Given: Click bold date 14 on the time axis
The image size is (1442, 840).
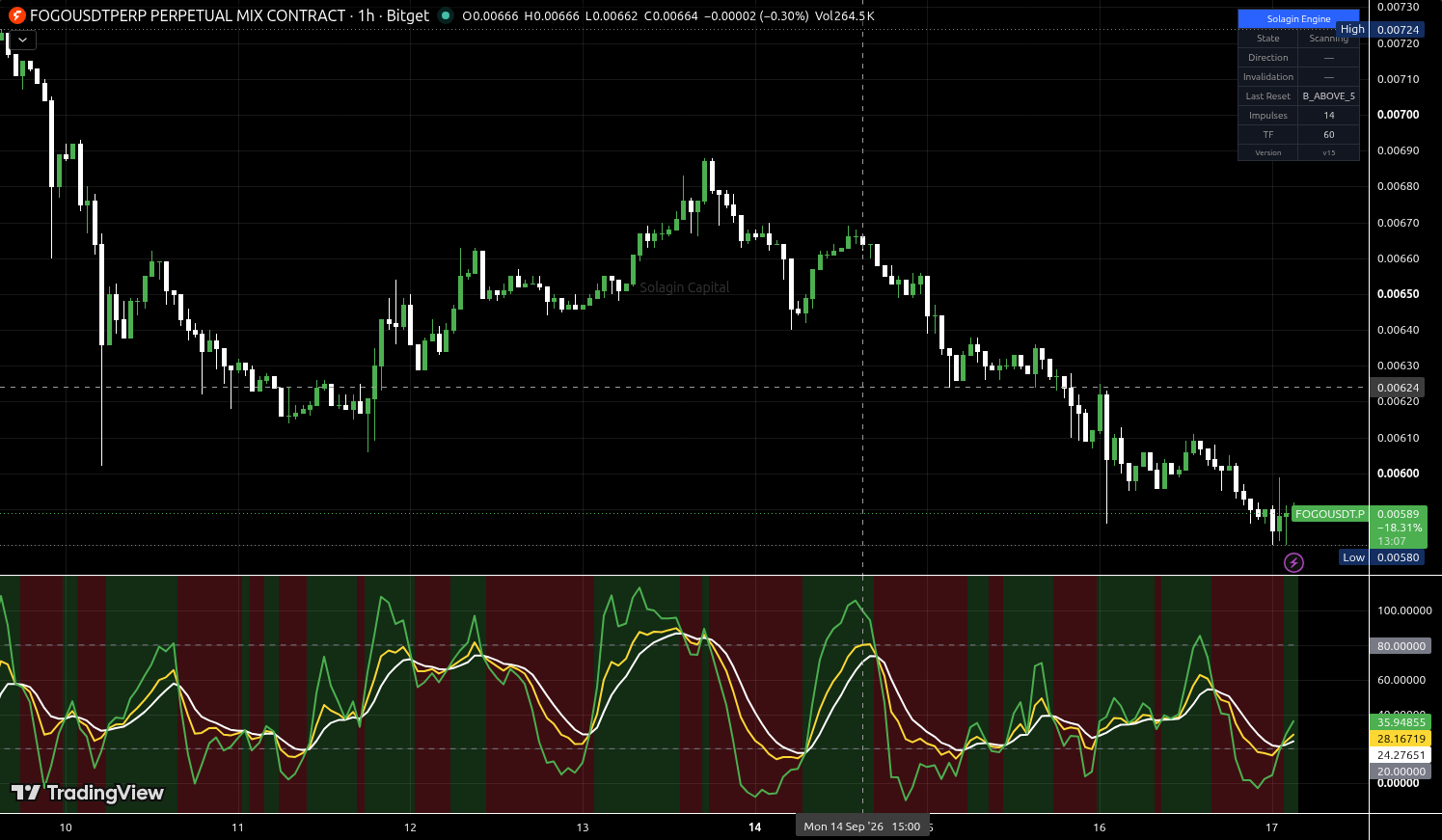Looking at the screenshot, I should [755, 827].
